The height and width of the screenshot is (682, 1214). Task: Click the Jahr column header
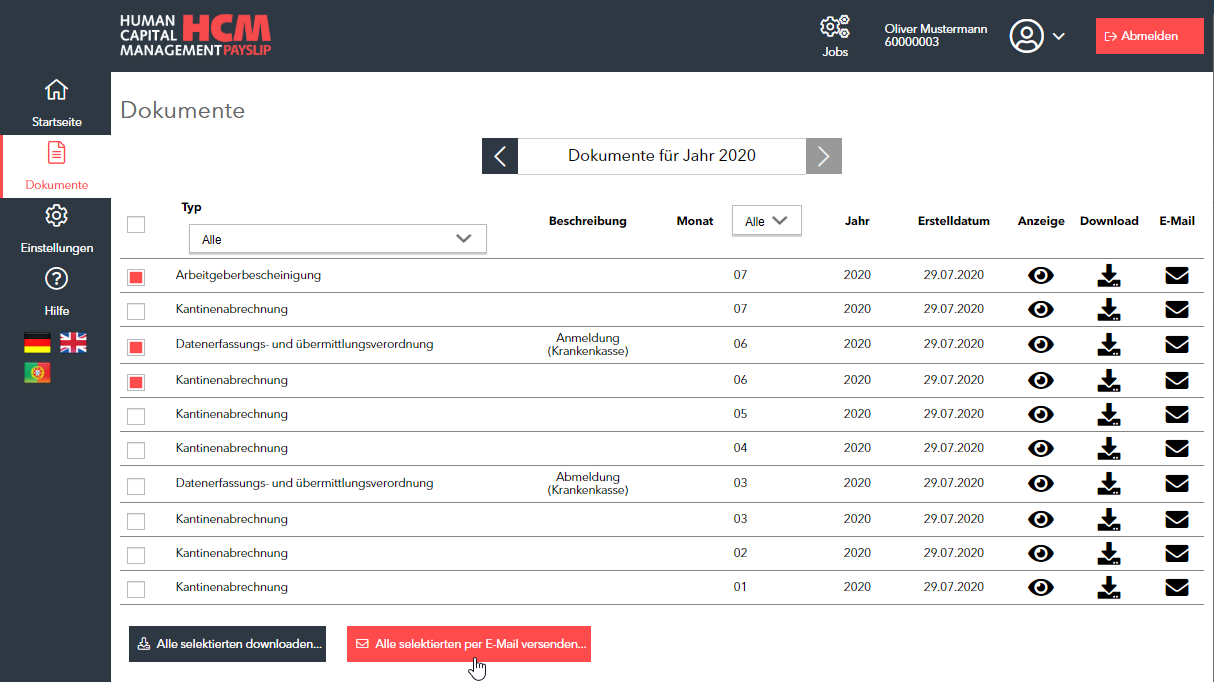[x=856, y=221]
